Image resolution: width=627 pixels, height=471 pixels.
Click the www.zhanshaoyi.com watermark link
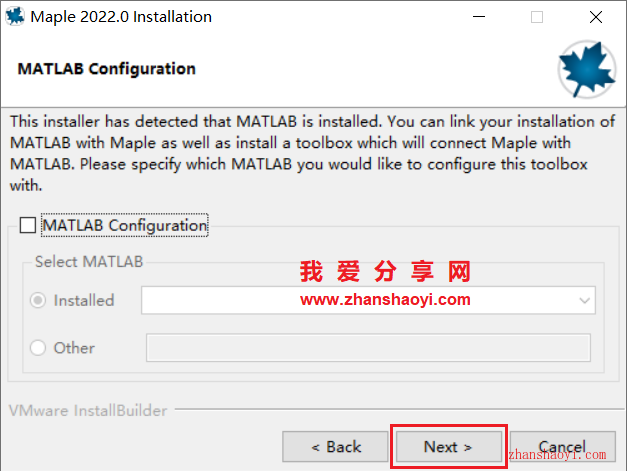point(385,299)
